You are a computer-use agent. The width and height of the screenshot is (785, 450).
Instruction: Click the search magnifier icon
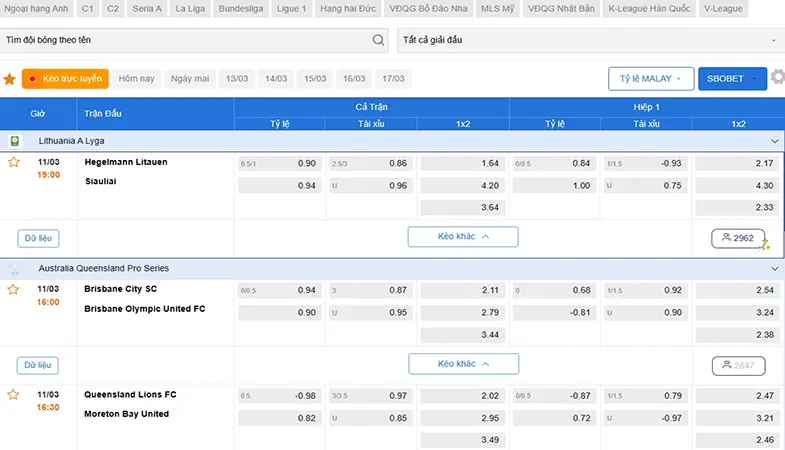click(x=378, y=40)
